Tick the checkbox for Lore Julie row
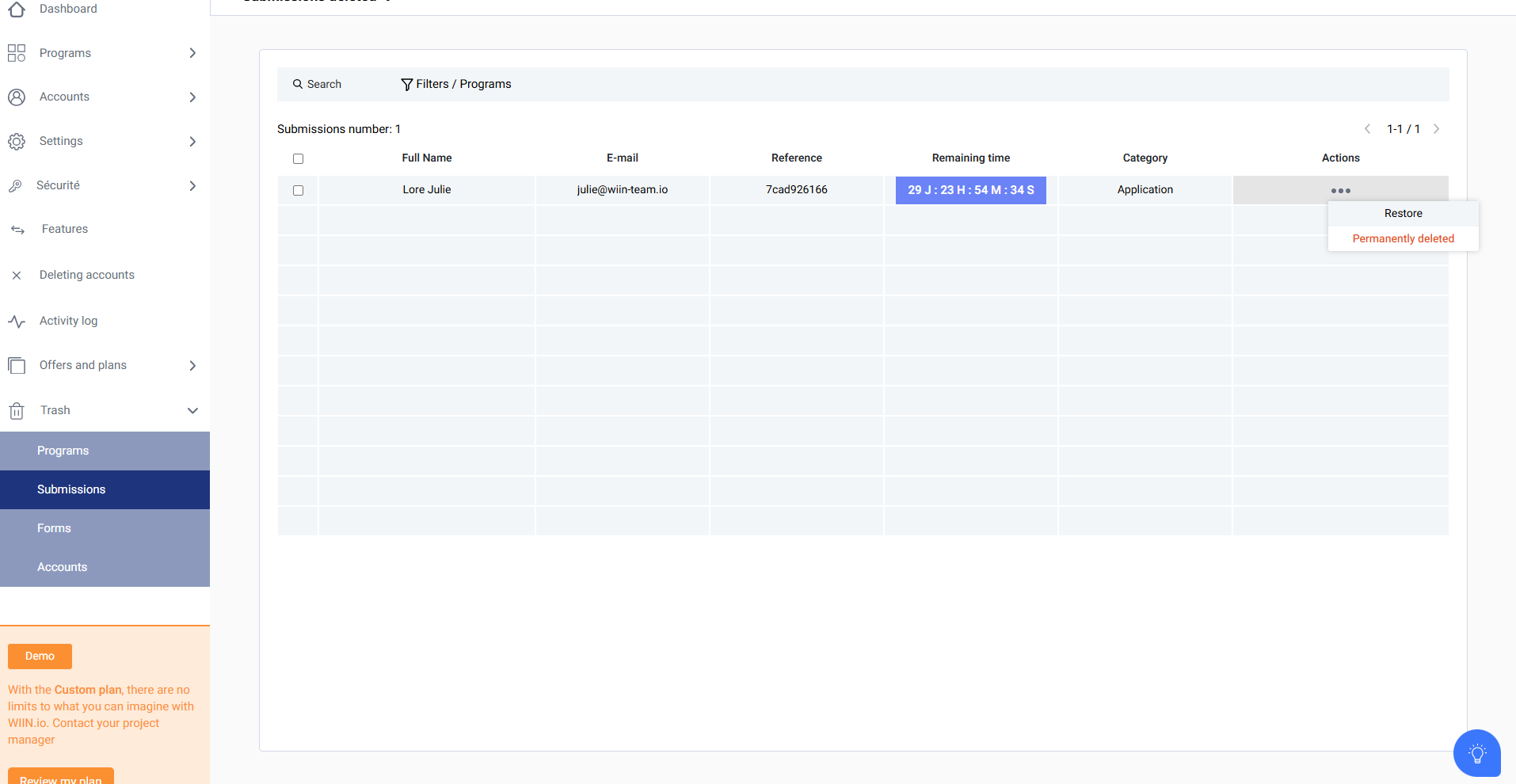The image size is (1516, 784). coord(298,191)
